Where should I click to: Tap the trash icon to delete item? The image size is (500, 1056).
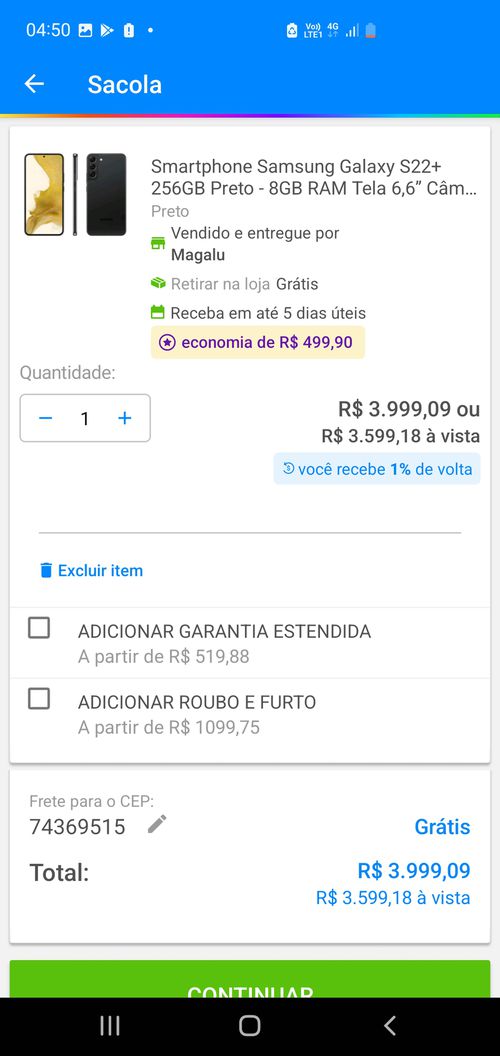46,570
